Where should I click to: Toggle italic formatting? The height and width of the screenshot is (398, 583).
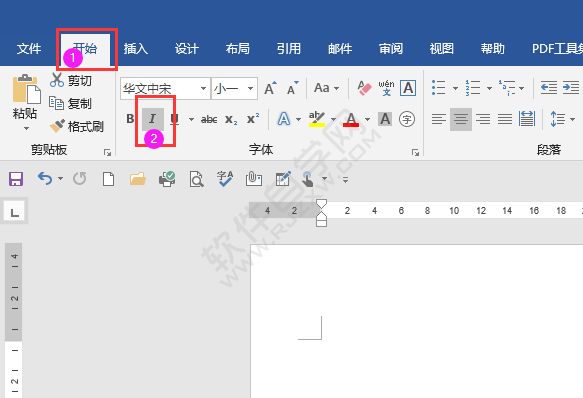click(x=152, y=119)
